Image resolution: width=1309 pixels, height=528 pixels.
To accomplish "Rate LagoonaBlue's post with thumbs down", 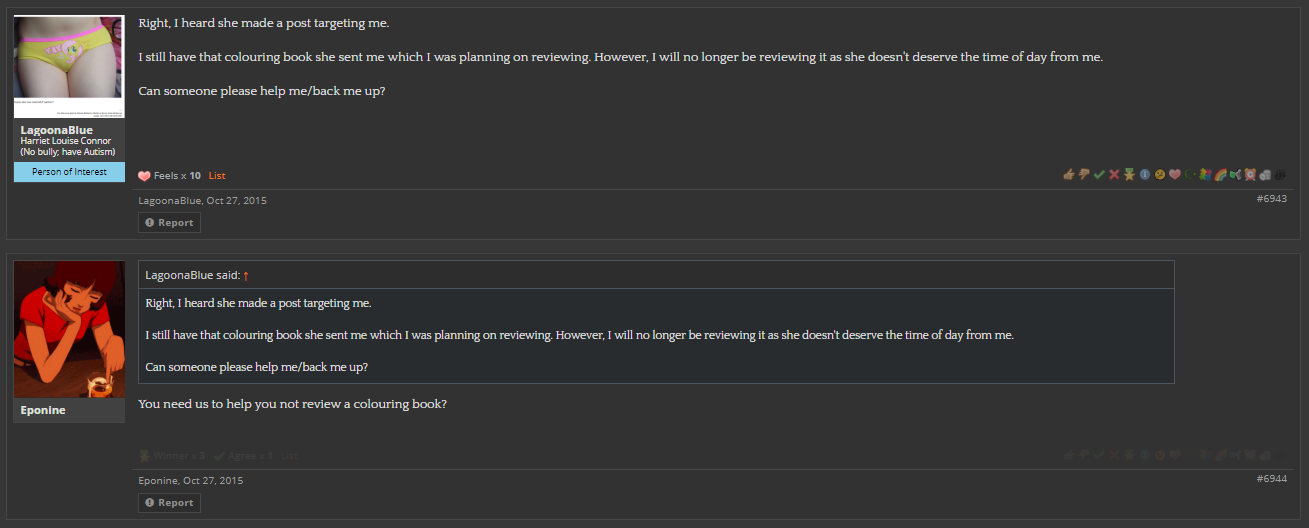I will (1084, 174).
